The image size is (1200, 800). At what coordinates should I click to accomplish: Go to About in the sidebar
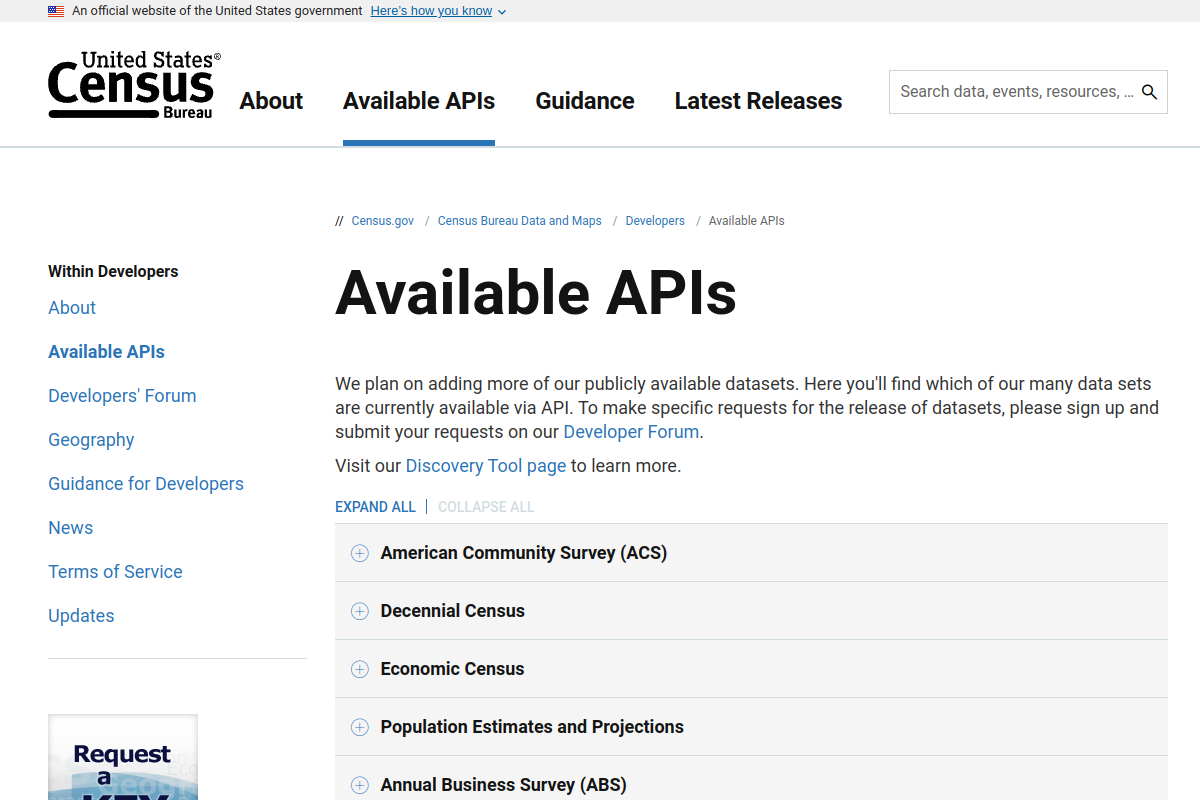[72, 308]
